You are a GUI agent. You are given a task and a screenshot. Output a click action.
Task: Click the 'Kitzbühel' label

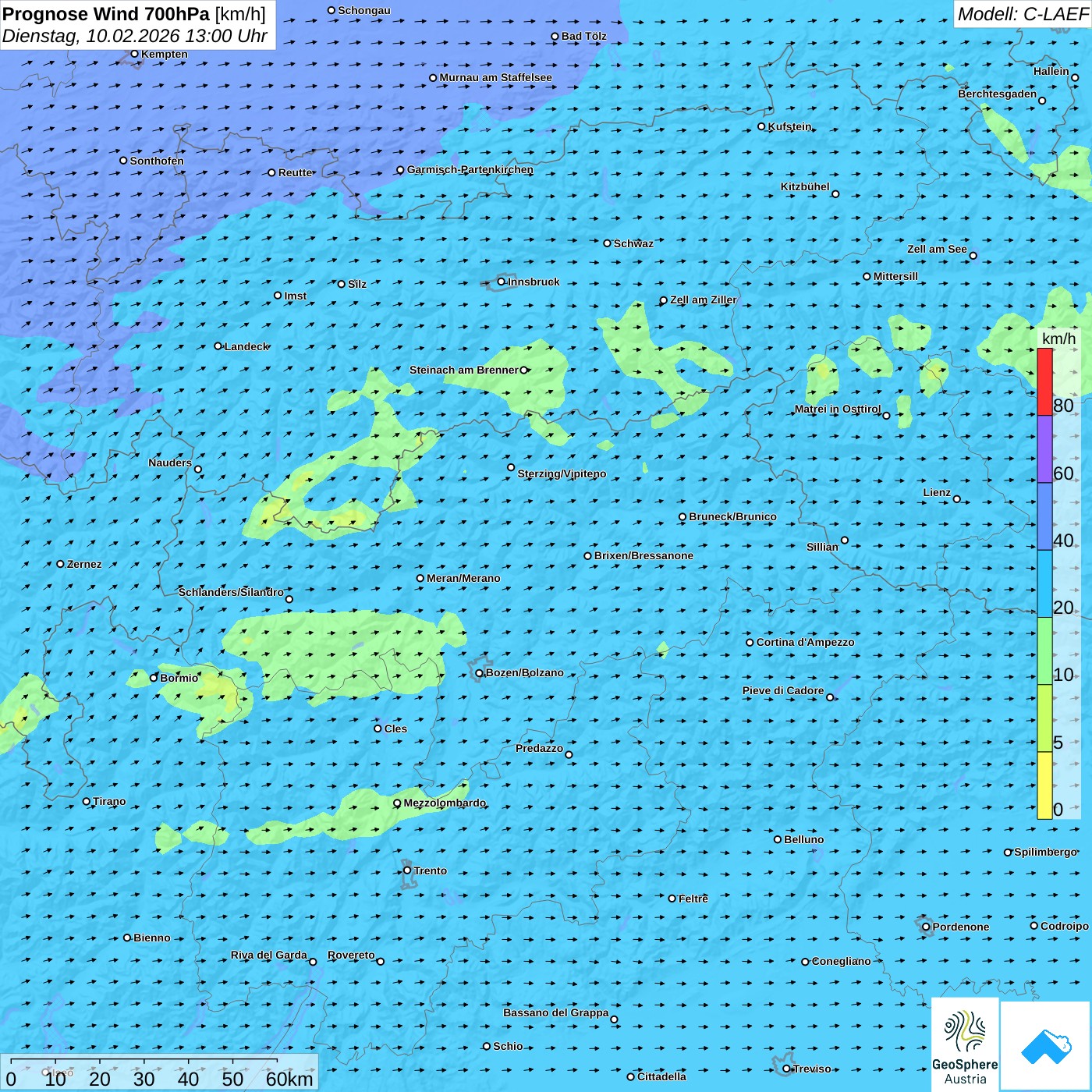click(x=805, y=186)
